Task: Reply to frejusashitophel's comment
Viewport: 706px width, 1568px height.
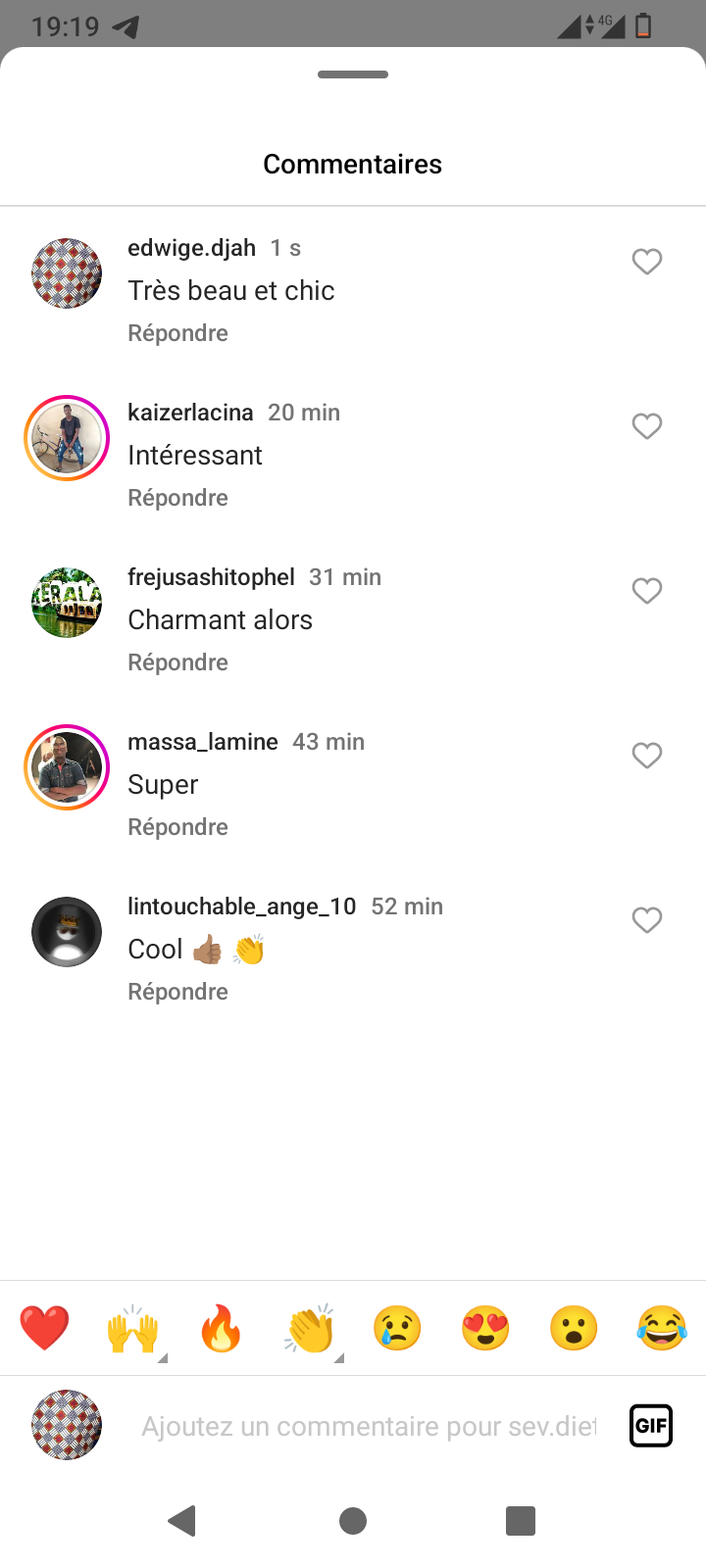Action: pyautogui.click(x=177, y=662)
